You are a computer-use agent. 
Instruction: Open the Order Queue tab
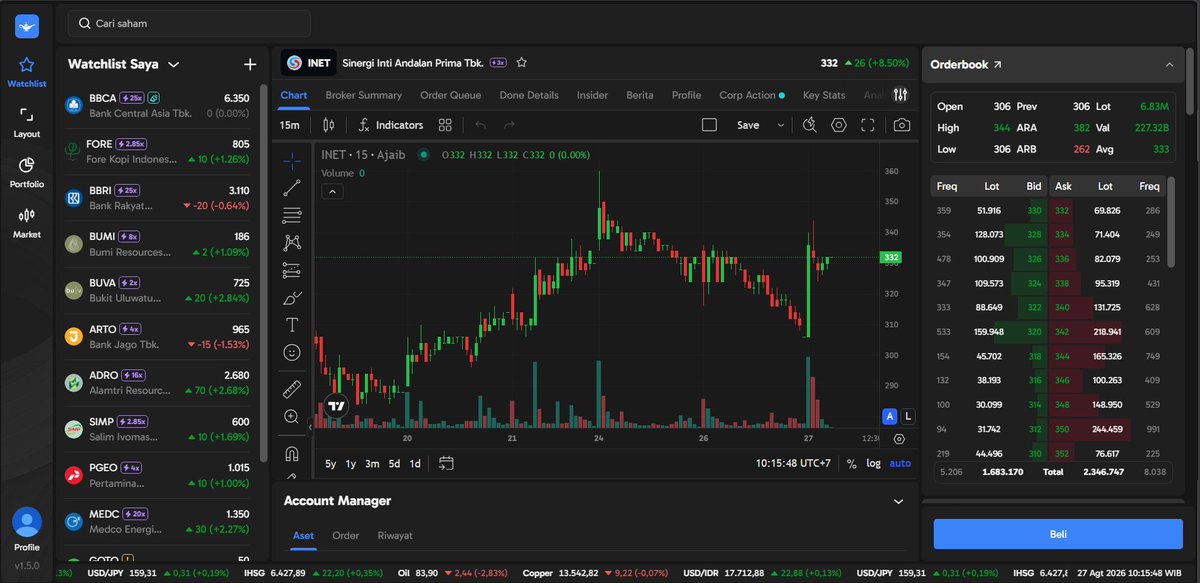click(x=450, y=95)
